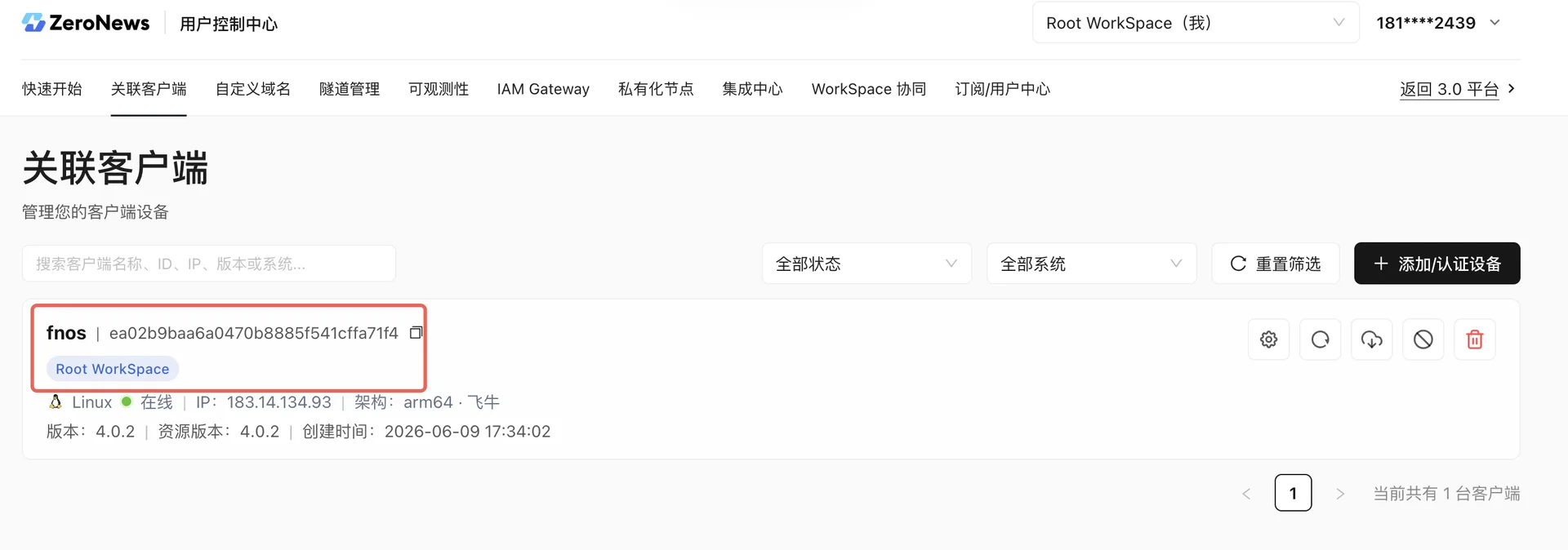This screenshot has height=550, width=1568.
Task: Open the IAM Gateway tab
Action: (543, 89)
